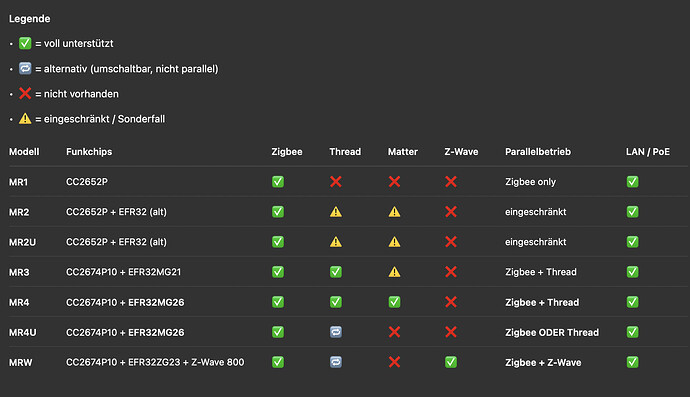Viewport: 690px width, 397px height.
Task: Click the LAN / PoE checkmark for MR1
Action: point(632,182)
